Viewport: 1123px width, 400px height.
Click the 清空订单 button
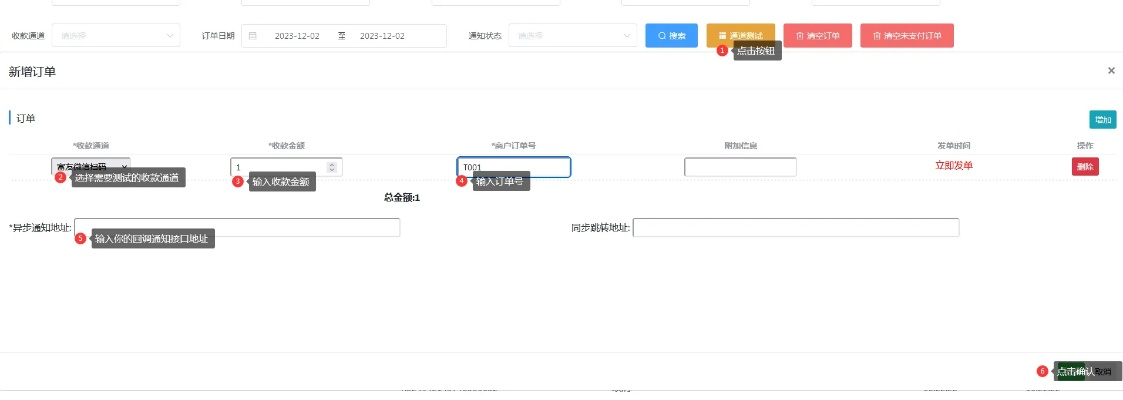817,36
